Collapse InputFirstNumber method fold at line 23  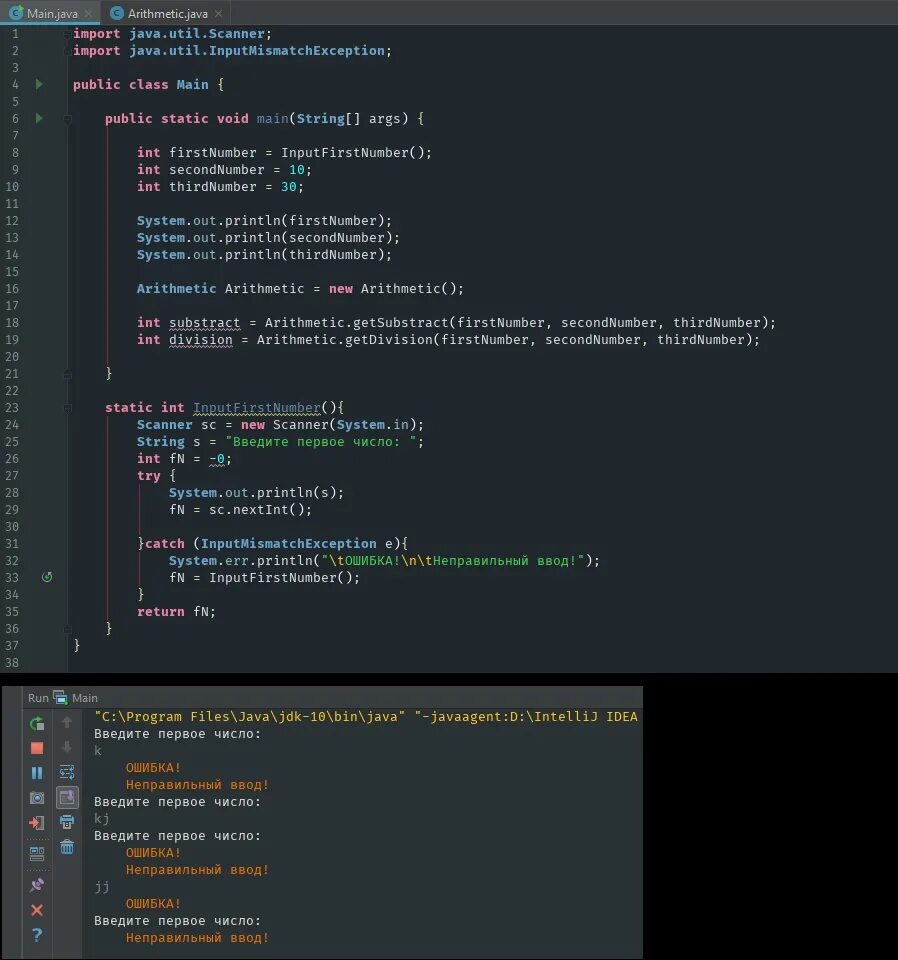(x=68, y=408)
